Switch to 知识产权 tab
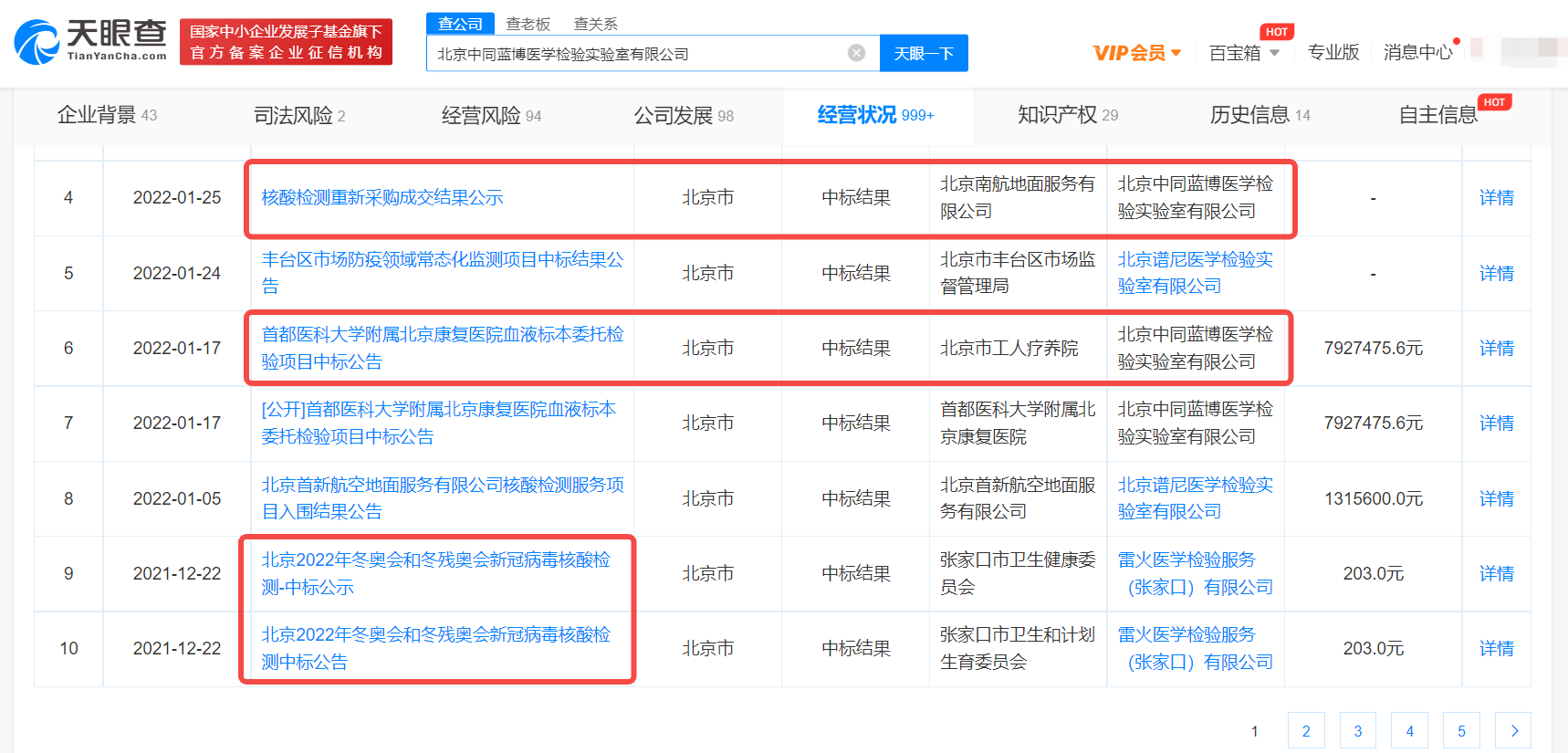1568x753 pixels. (x=1068, y=115)
